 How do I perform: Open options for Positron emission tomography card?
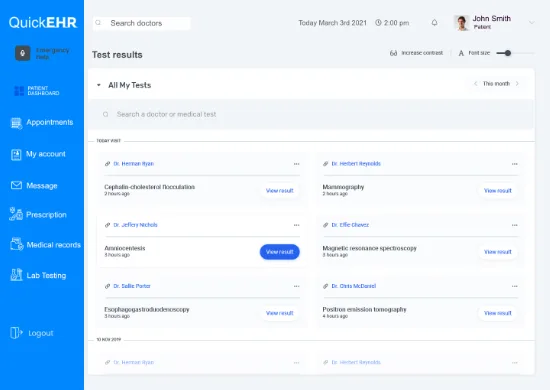(x=515, y=286)
